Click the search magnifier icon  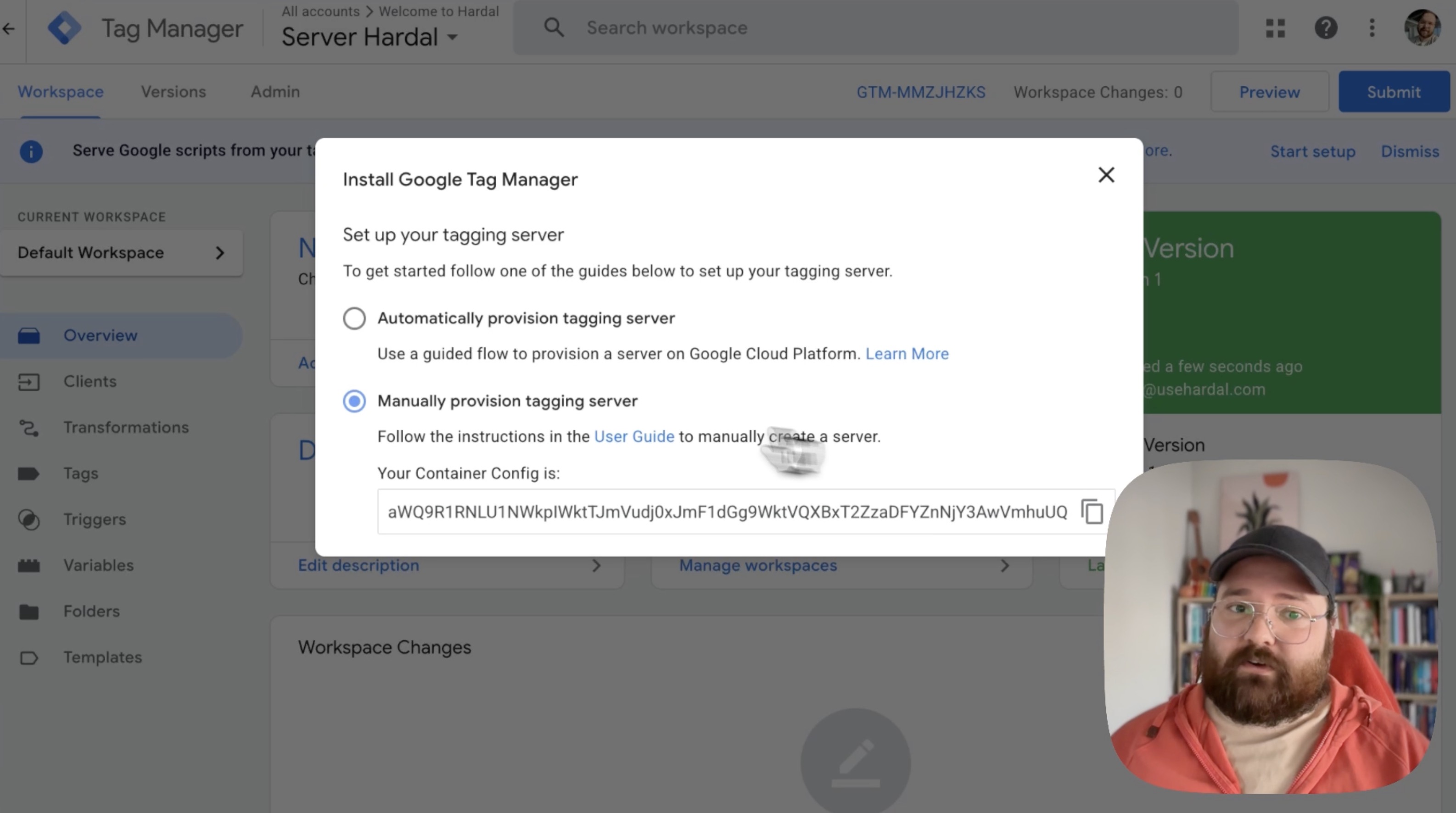554,28
